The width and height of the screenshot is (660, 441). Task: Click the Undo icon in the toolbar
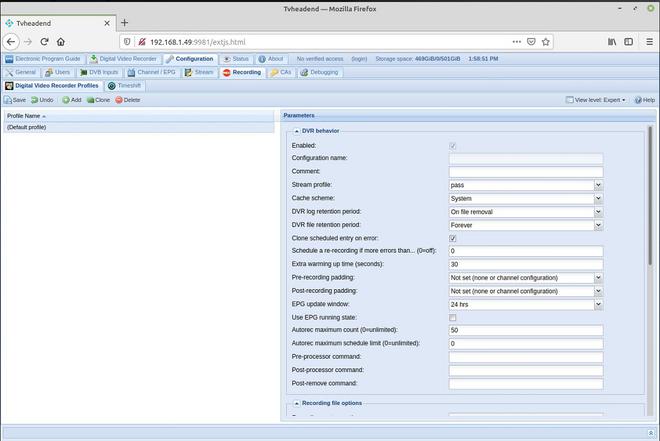pos(35,100)
